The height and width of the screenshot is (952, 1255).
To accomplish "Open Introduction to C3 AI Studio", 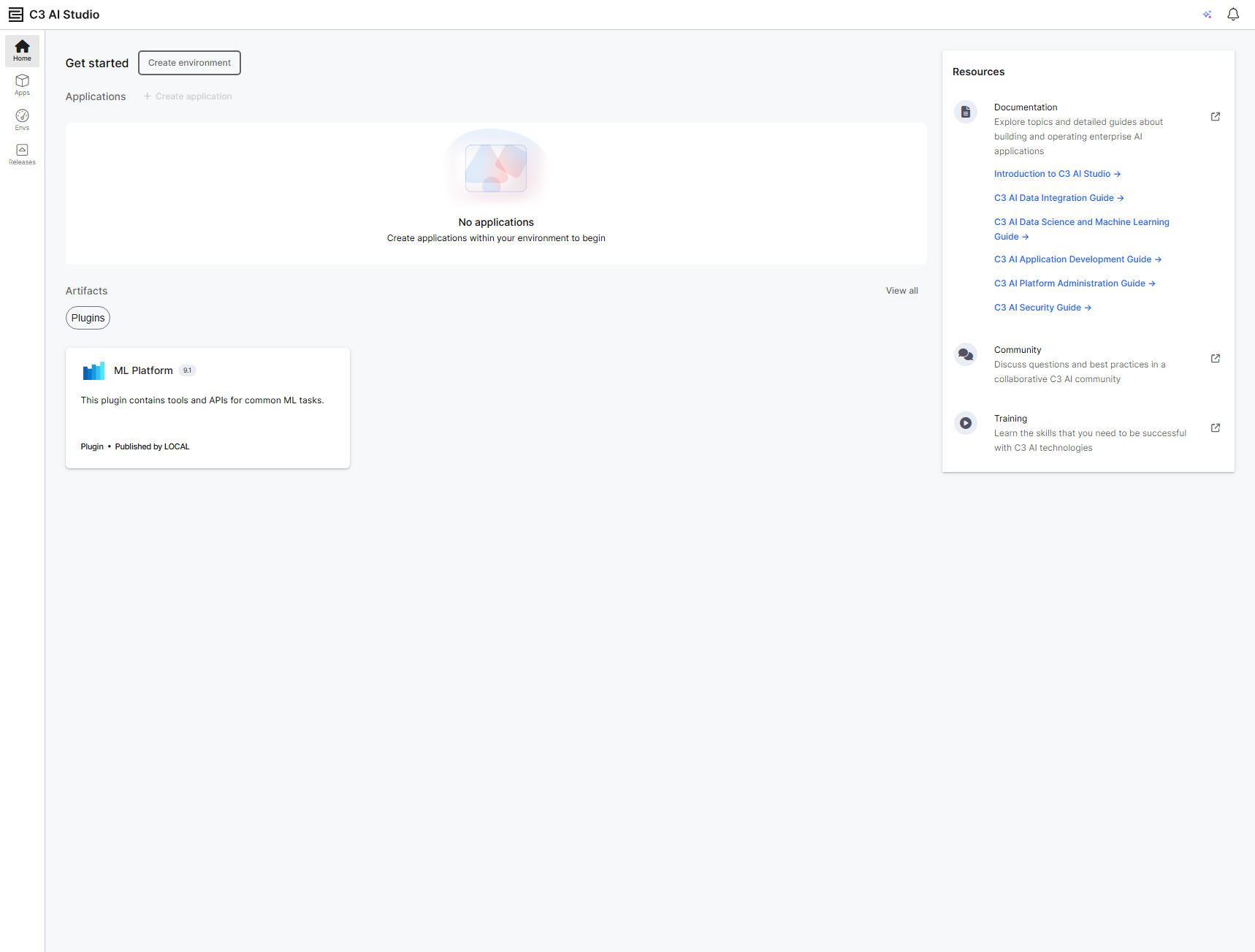I will (1057, 173).
